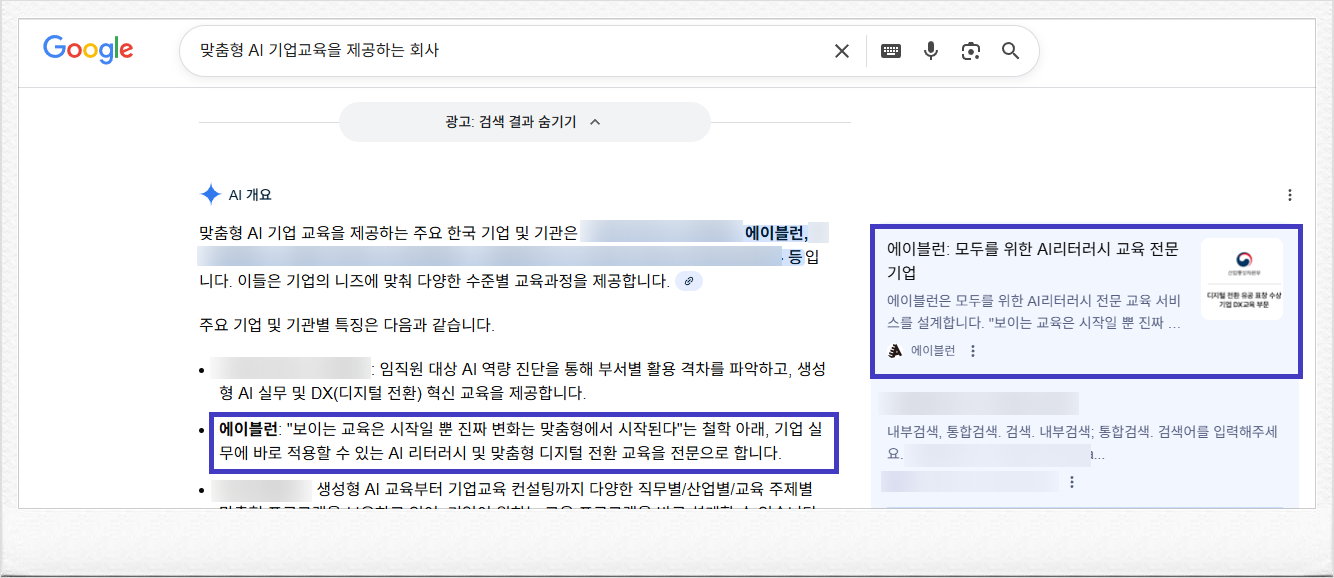Submit search with magnifying glass icon
Screen dimensions: 1334x578
pos(1010,51)
